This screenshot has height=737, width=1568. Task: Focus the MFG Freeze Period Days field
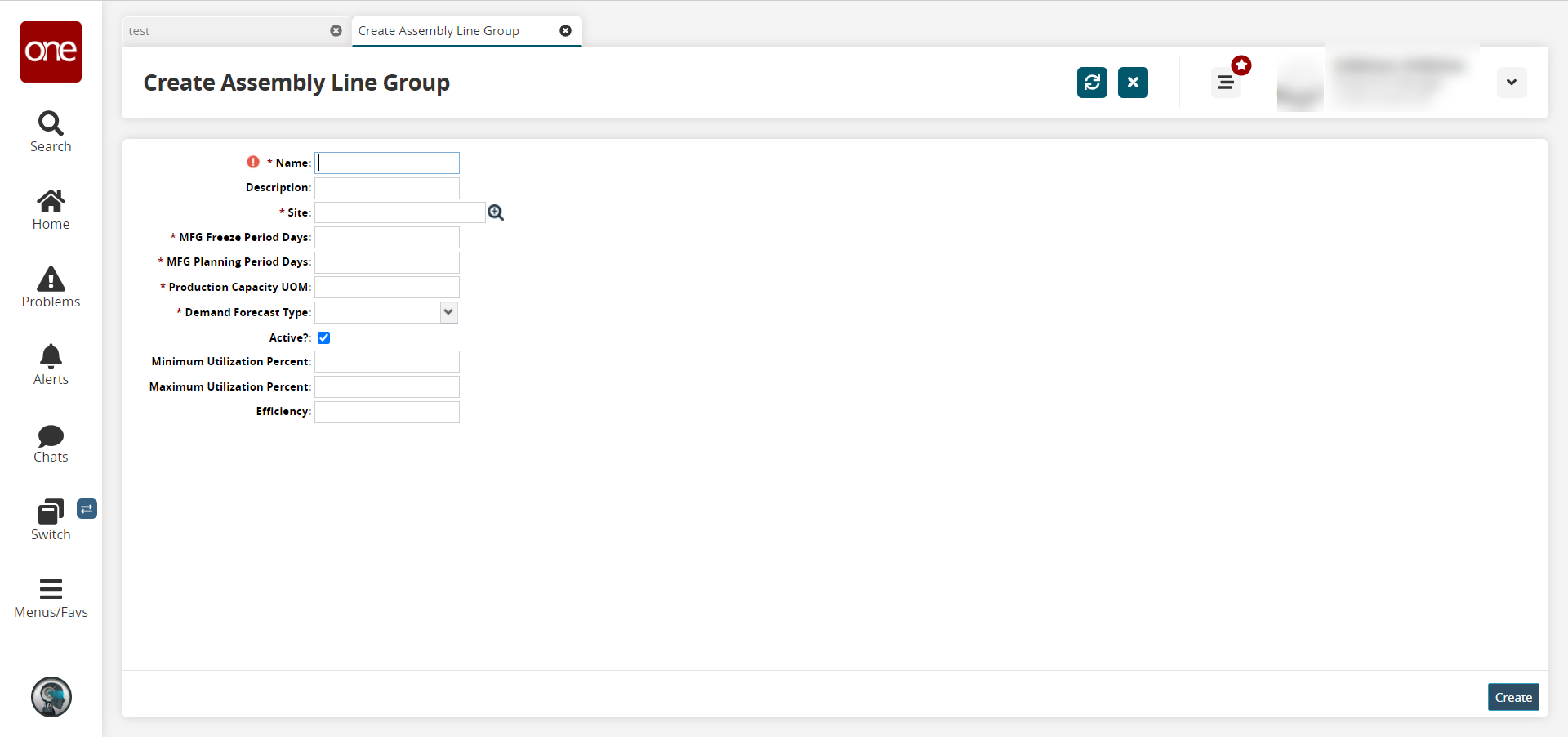tap(387, 238)
